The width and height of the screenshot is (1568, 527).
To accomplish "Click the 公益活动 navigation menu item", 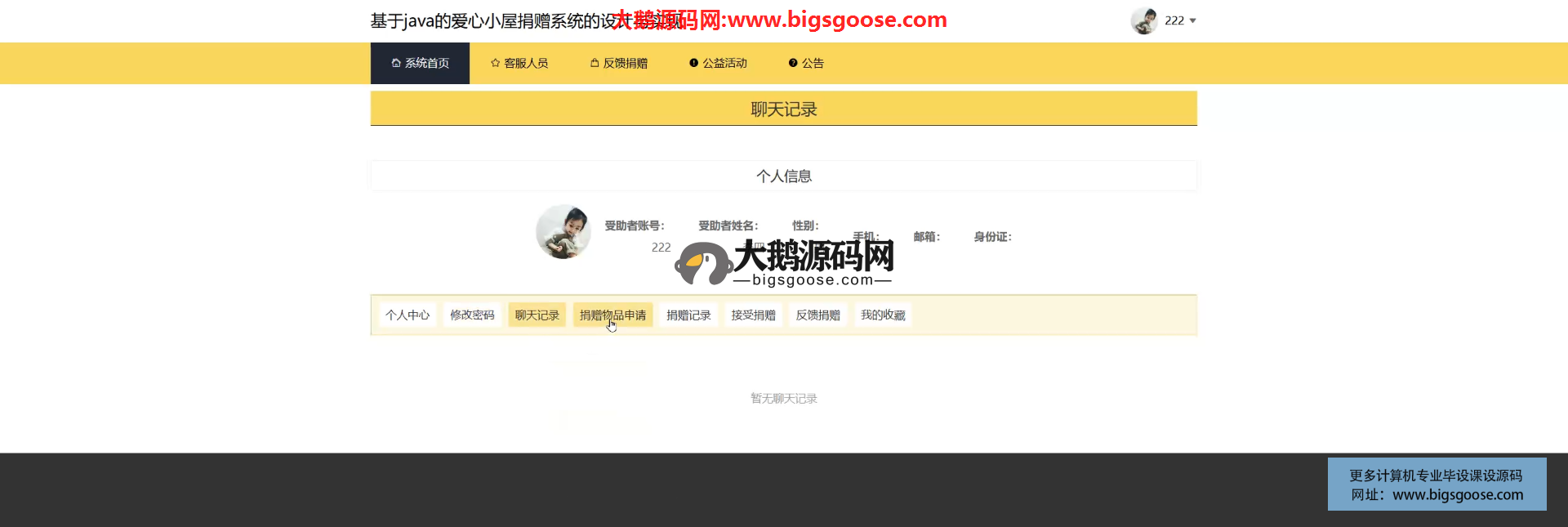I will click(724, 63).
